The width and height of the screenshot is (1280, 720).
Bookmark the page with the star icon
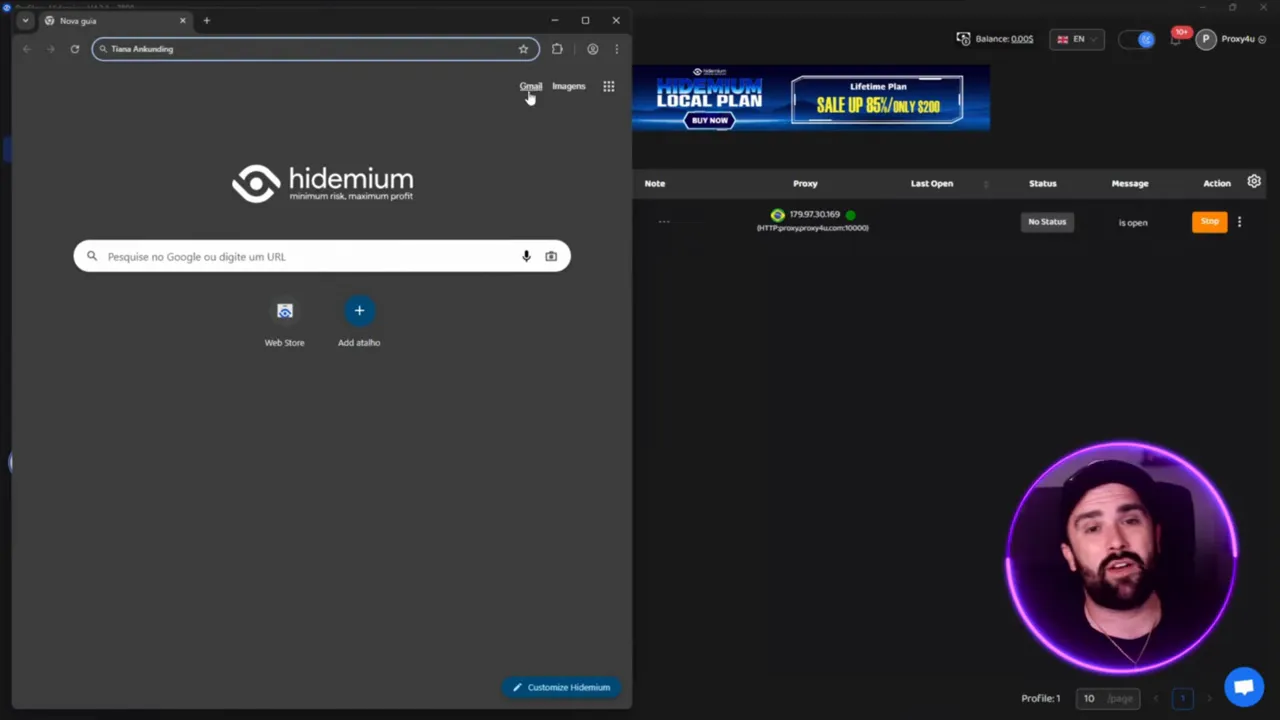point(523,48)
